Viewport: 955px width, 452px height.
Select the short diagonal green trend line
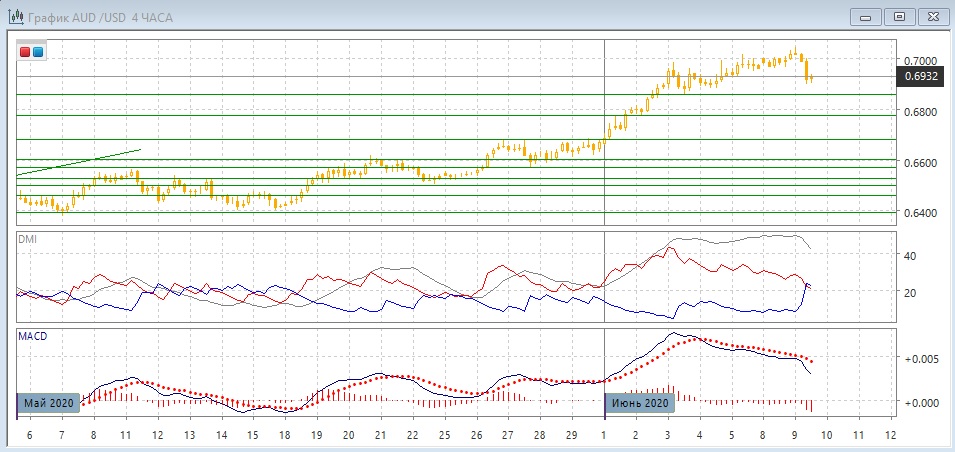(80, 161)
